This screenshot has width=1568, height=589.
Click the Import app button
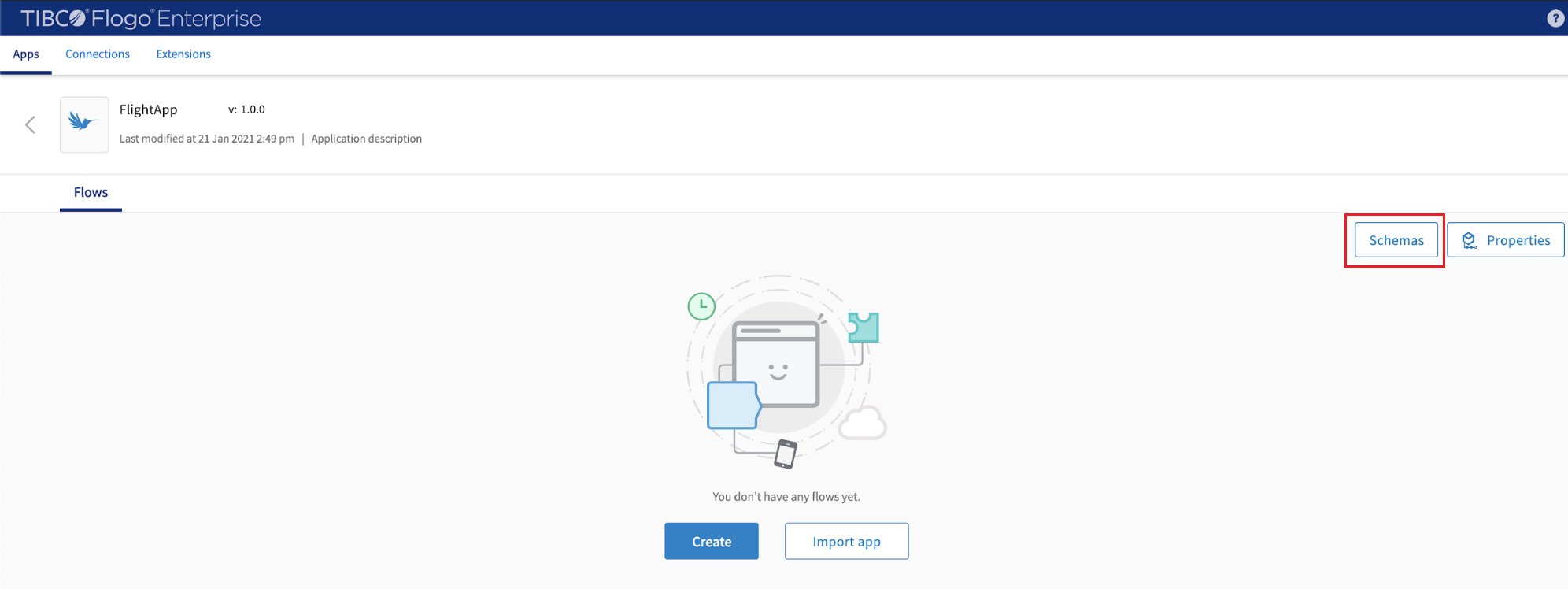tap(847, 542)
